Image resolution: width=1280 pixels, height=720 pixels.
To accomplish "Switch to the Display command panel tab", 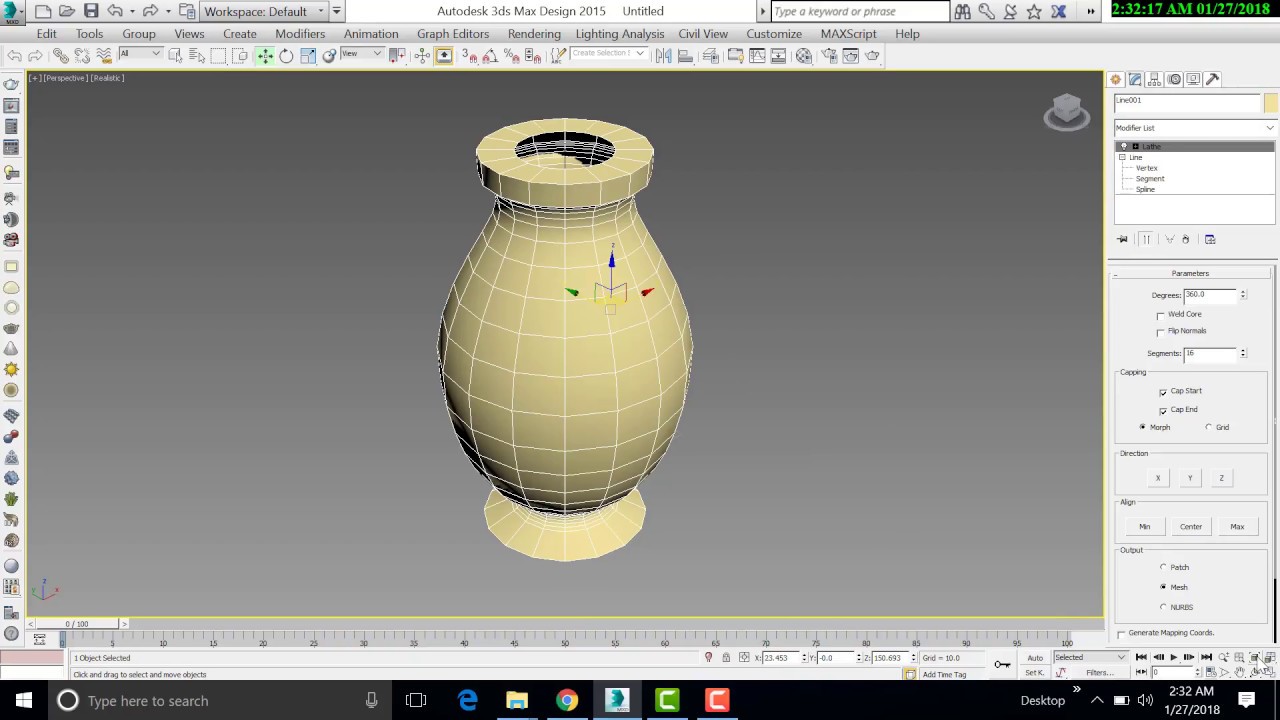I will point(1193,80).
